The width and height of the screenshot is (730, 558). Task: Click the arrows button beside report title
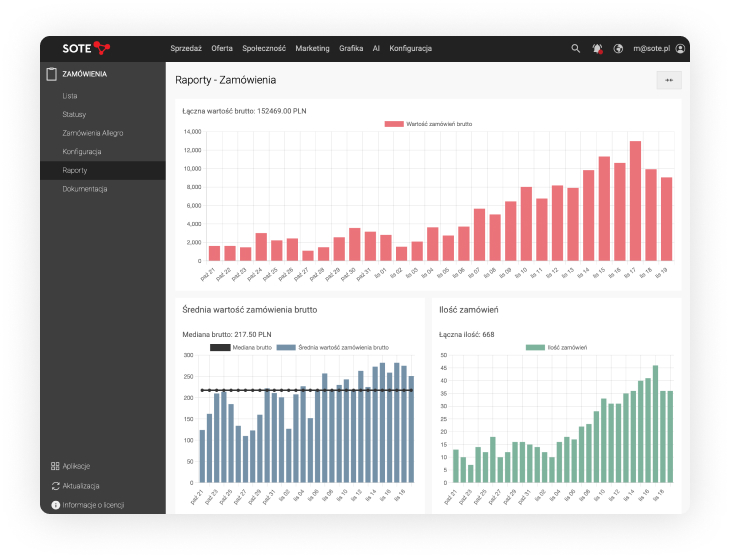(x=668, y=80)
